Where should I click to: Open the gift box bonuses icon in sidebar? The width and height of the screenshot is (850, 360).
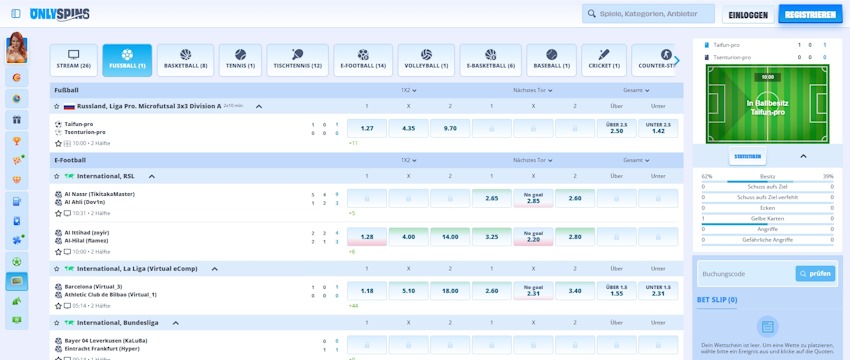(x=17, y=119)
